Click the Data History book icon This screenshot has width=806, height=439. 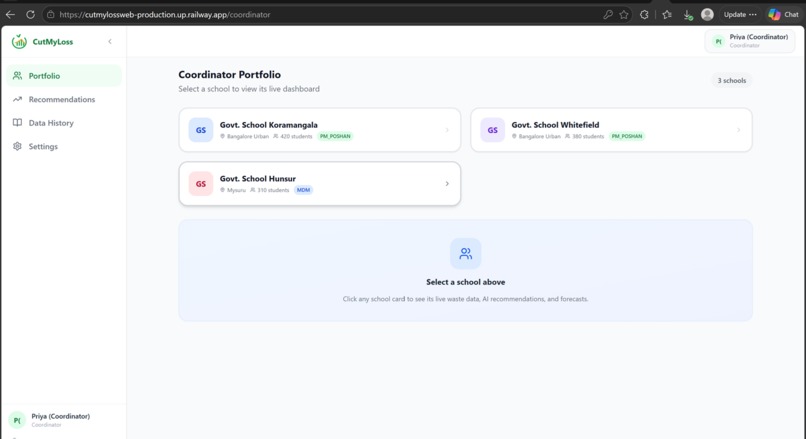[17, 123]
